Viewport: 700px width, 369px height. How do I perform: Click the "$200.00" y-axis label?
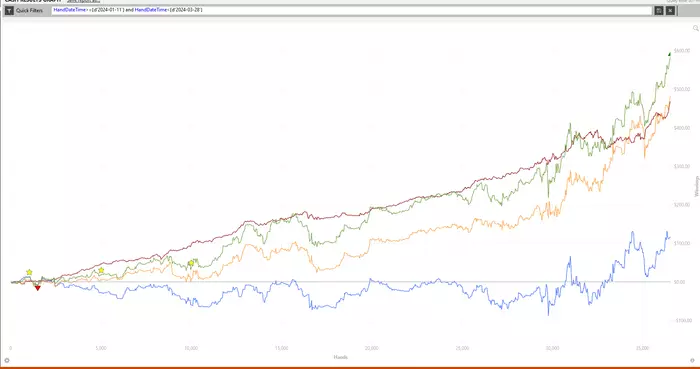[682, 205]
